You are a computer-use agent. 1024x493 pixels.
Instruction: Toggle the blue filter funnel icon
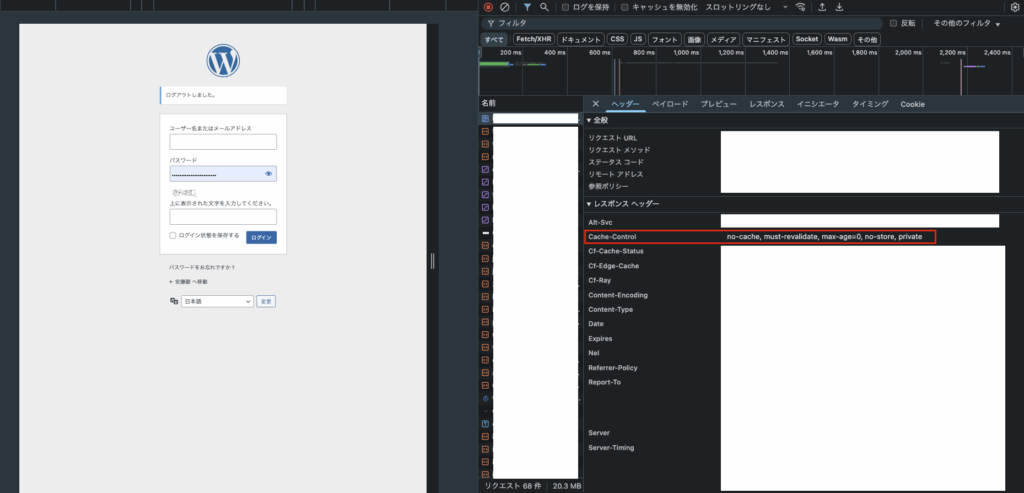tap(527, 7)
